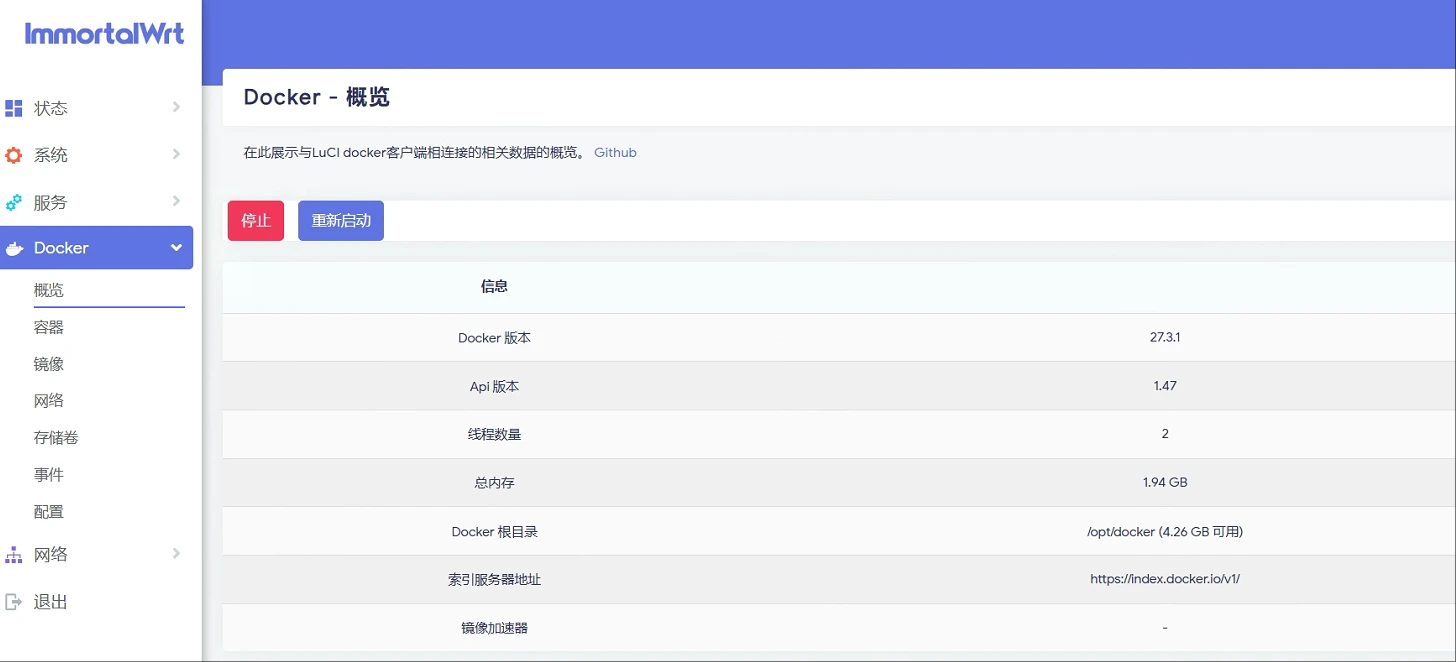The height and width of the screenshot is (662, 1456).
Task: Click the /opt/docker path value
Action: [1165, 532]
